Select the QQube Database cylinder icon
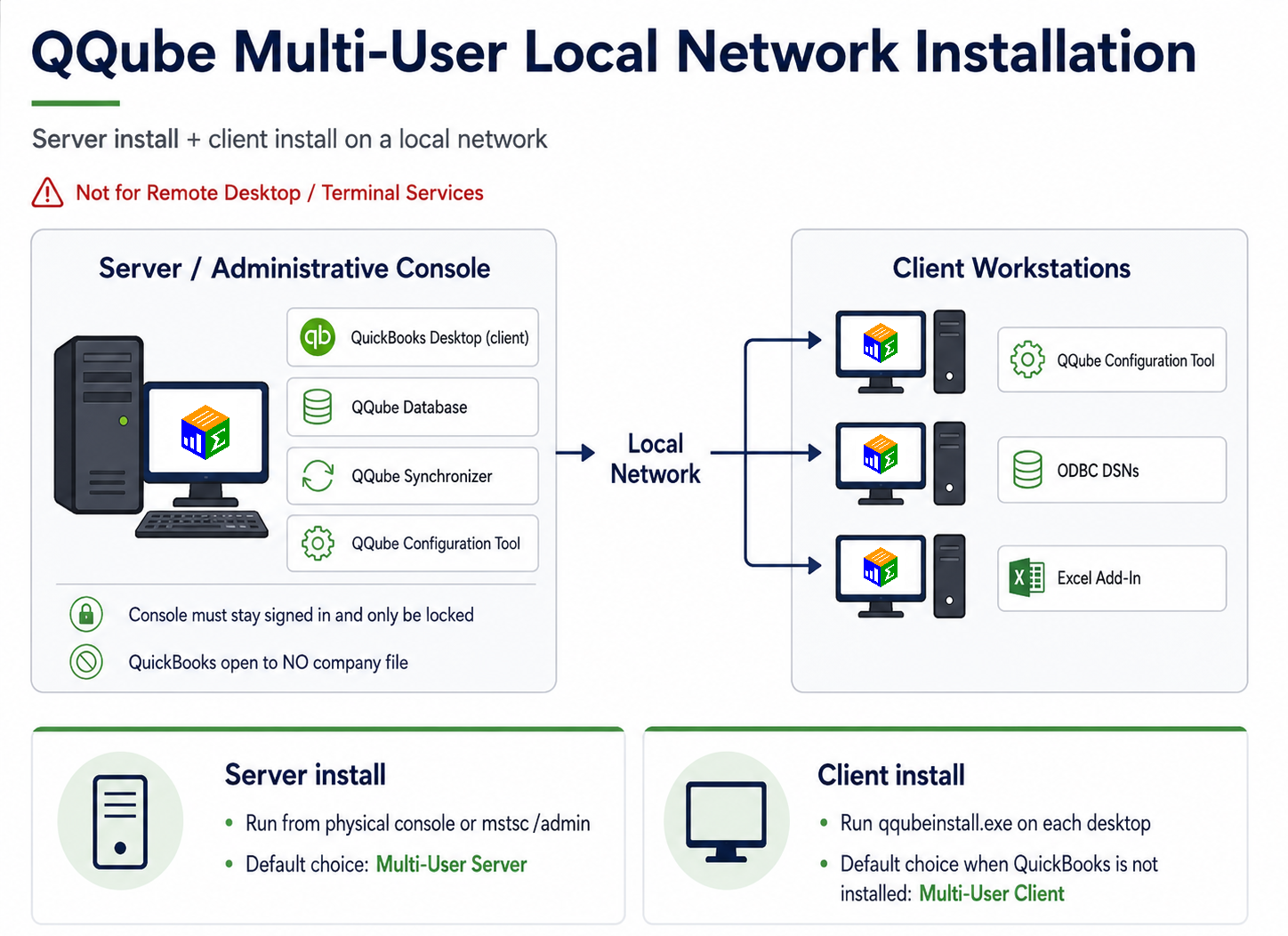Image resolution: width=1288 pixels, height=936 pixels. [x=318, y=407]
